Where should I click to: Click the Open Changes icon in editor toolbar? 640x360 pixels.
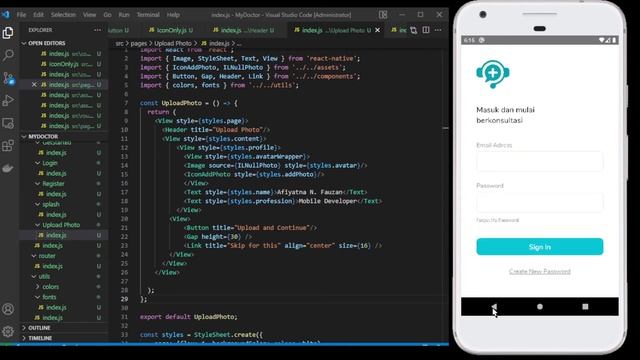(x=413, y=30)
